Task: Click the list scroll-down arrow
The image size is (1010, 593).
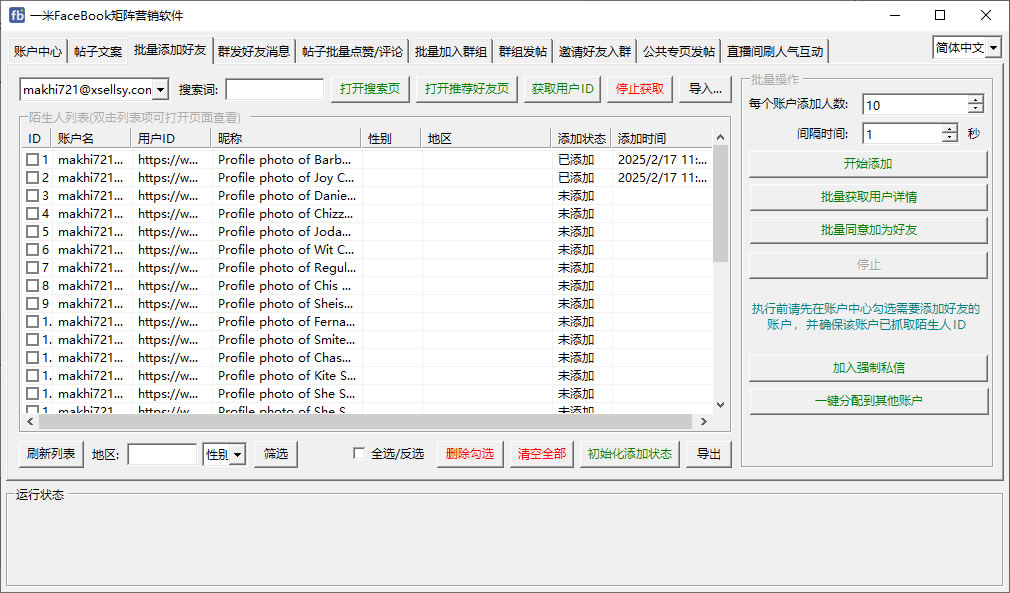Action: click(x=721, y=405)
